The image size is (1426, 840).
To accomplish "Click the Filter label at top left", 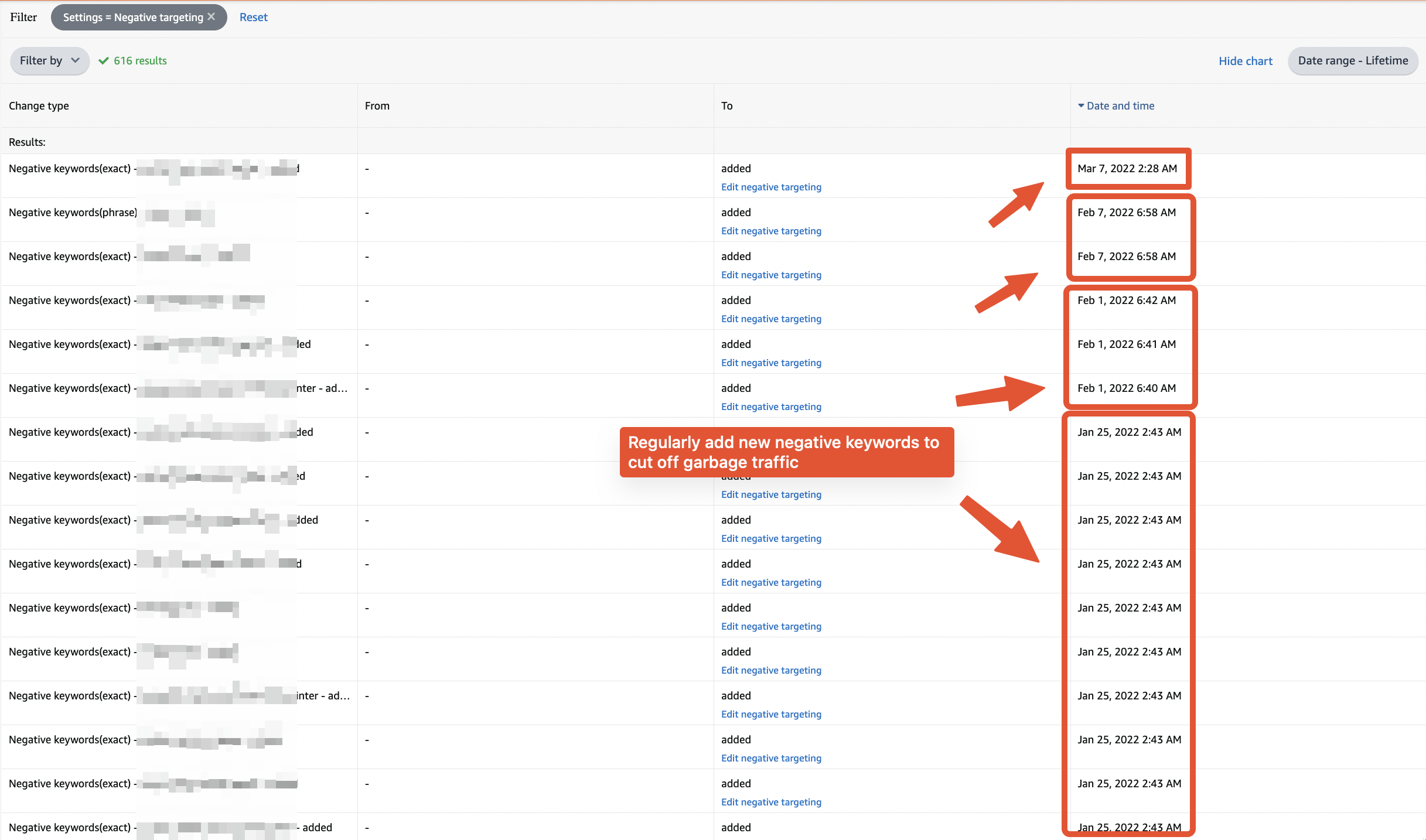I will [x=23, y=17].
